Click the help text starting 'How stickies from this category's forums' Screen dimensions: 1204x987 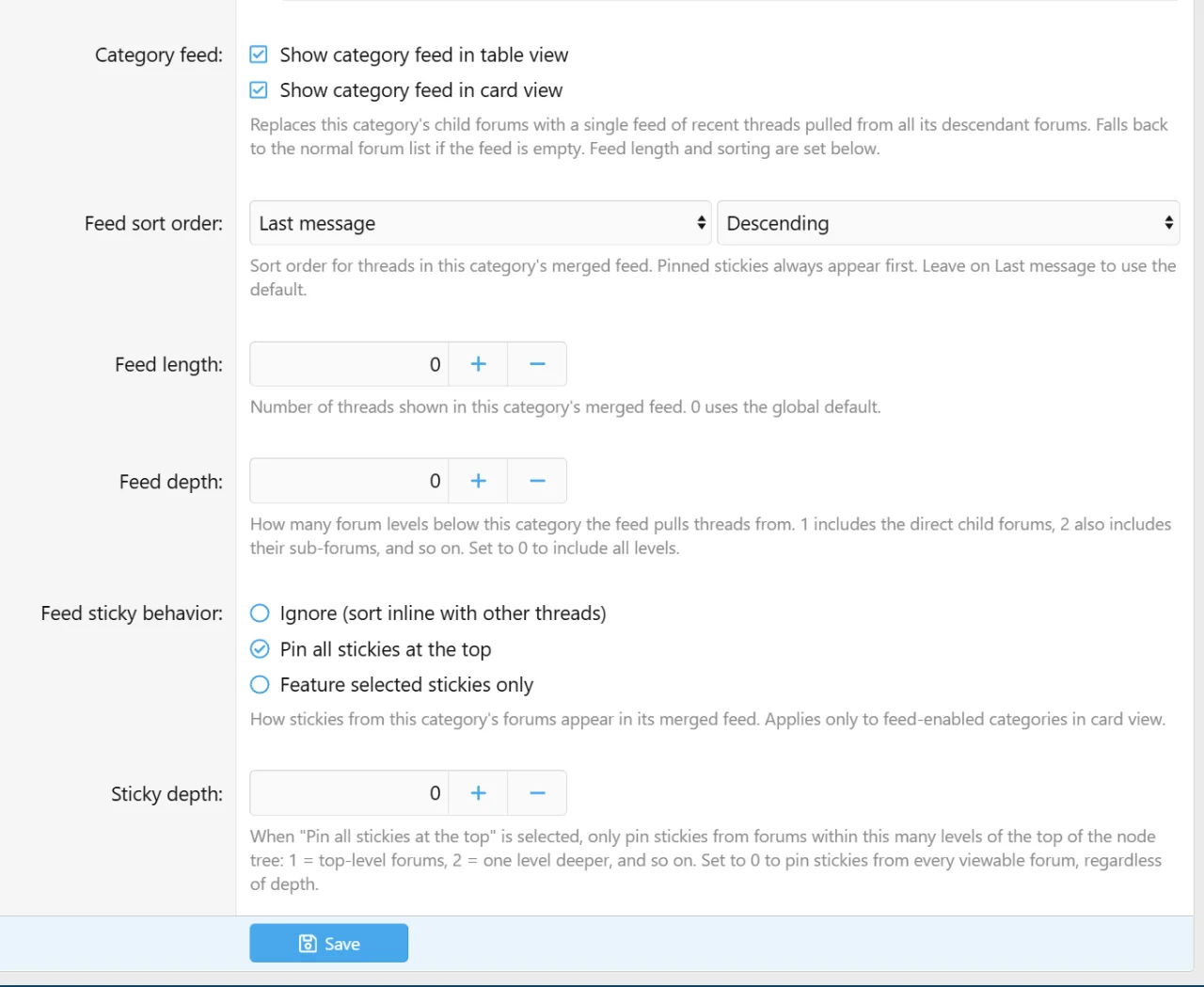707,720
